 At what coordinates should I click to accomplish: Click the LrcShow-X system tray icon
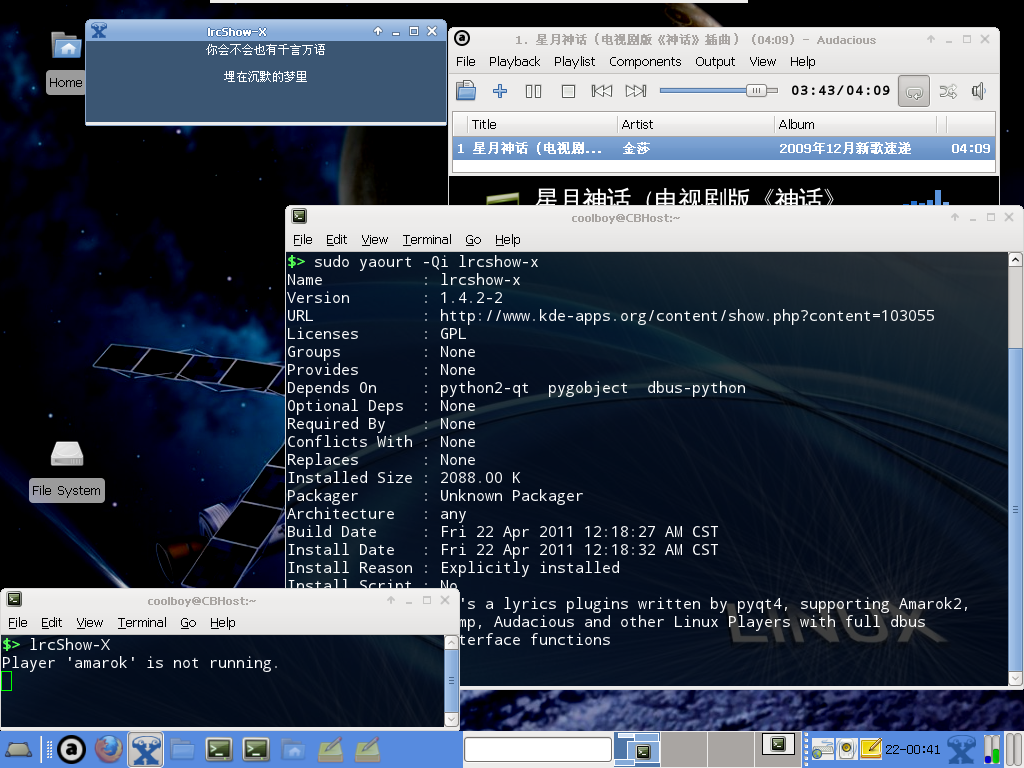click(x=961, y=749)
